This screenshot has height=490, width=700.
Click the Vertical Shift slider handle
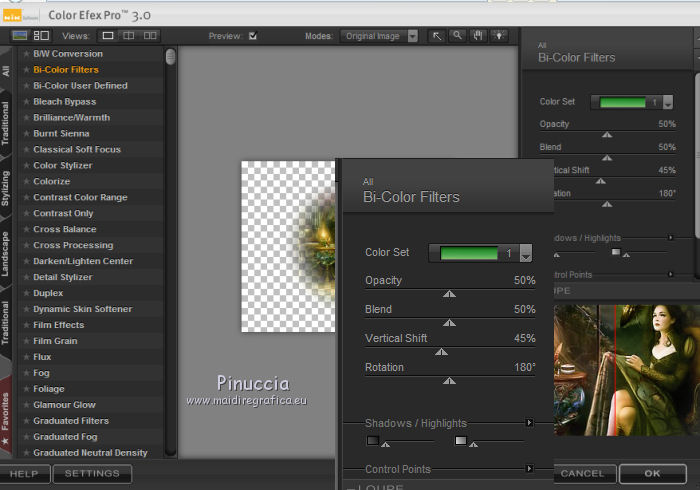click(441, 351)
